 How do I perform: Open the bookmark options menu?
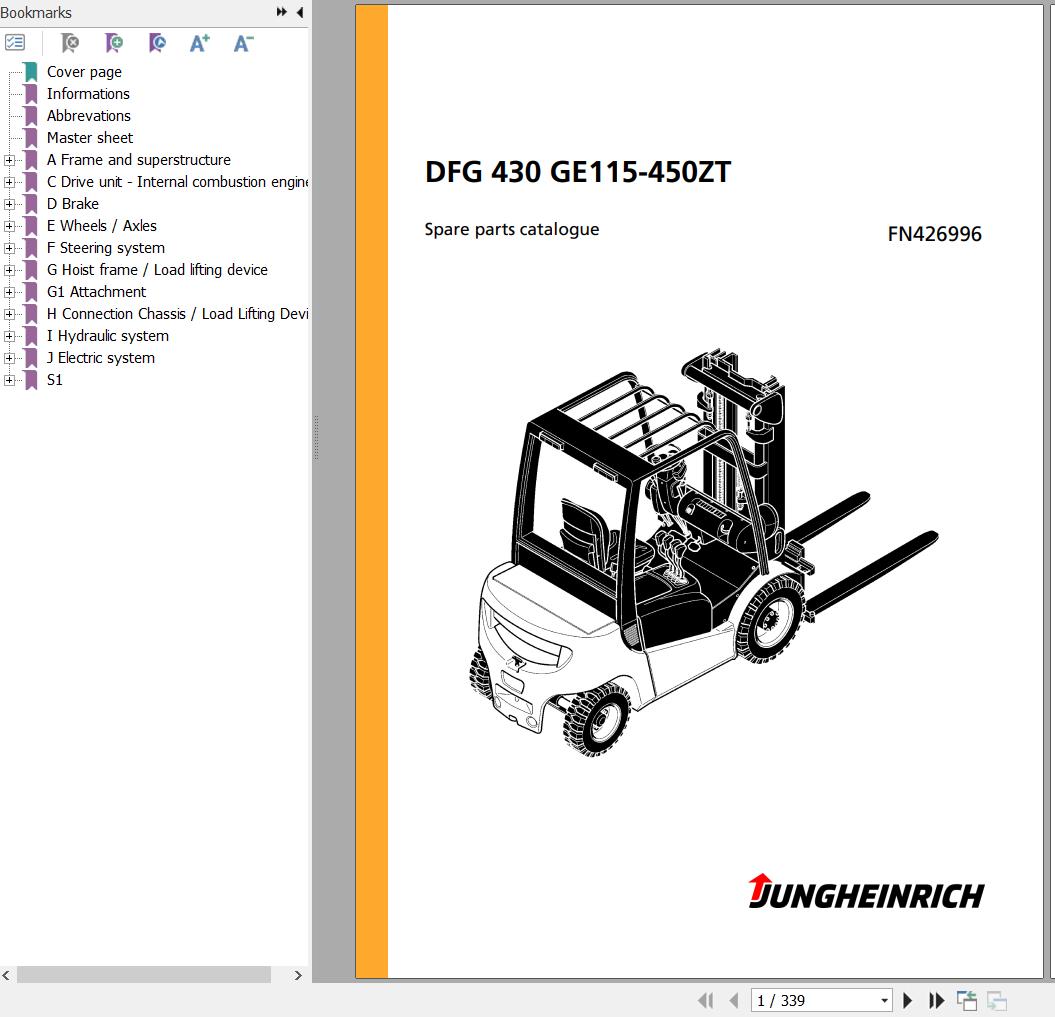(14, 42)
